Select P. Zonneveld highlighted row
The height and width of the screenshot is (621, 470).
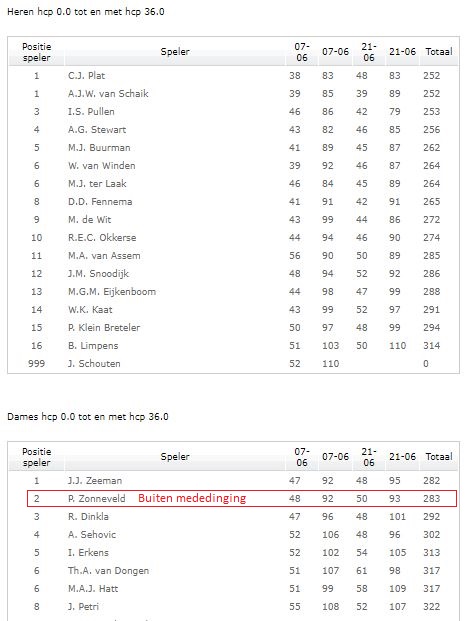pyautogui.click(x=242, y=499)
